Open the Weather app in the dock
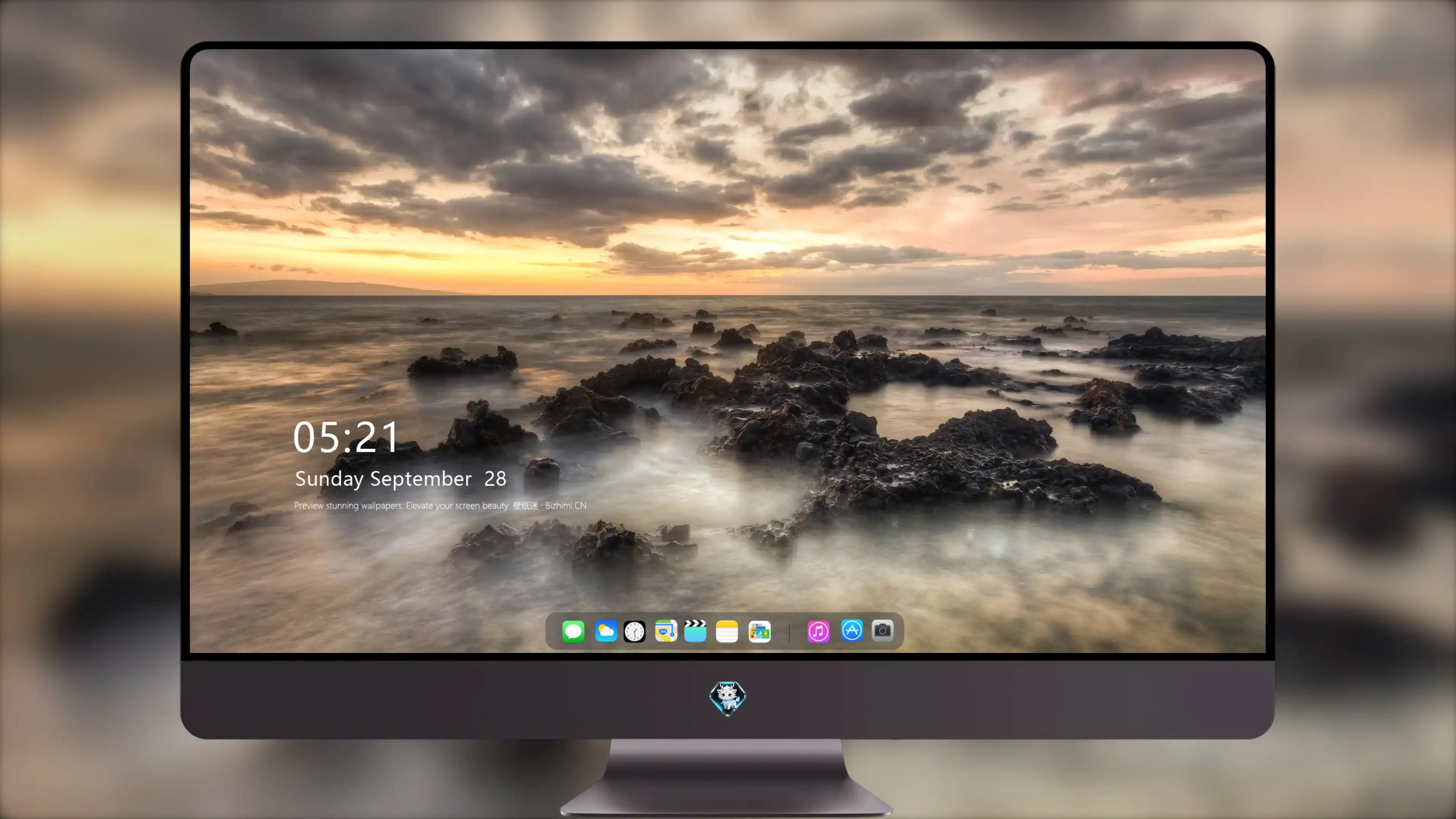This screenshot has height=819, width=1456. pyautogui.click(x=606, y=631)
